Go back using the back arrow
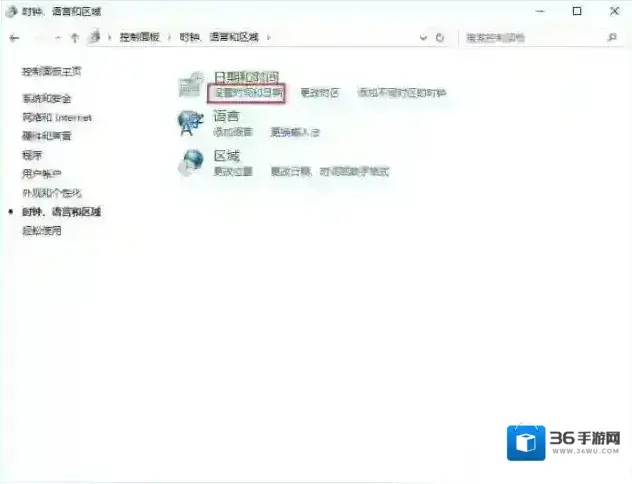The image size is (632, 484). pos(15,38)
